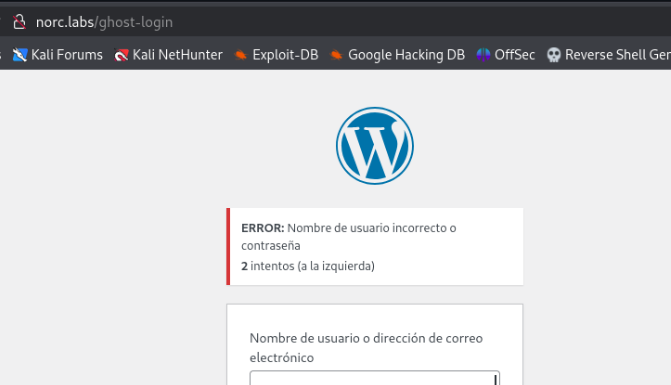
Task: Click the ERROR incorrect username message
Action: 349,237
